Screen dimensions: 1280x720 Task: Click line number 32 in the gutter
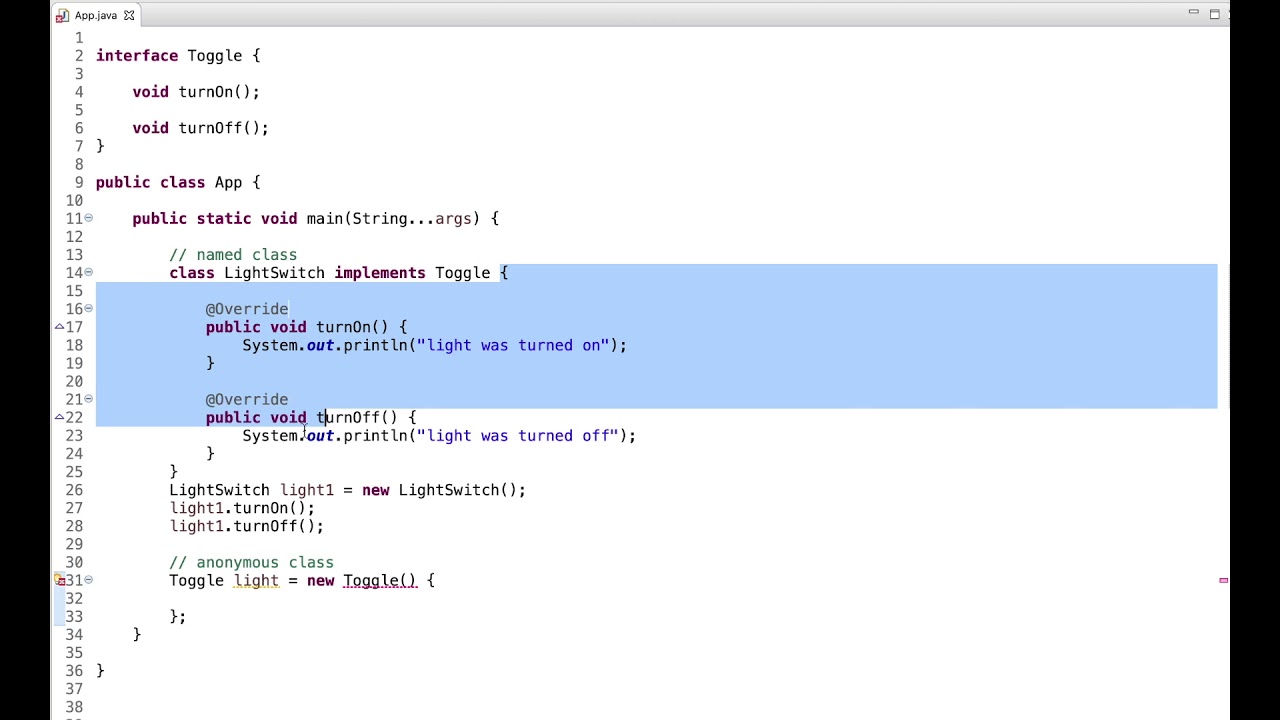point(74,598)
